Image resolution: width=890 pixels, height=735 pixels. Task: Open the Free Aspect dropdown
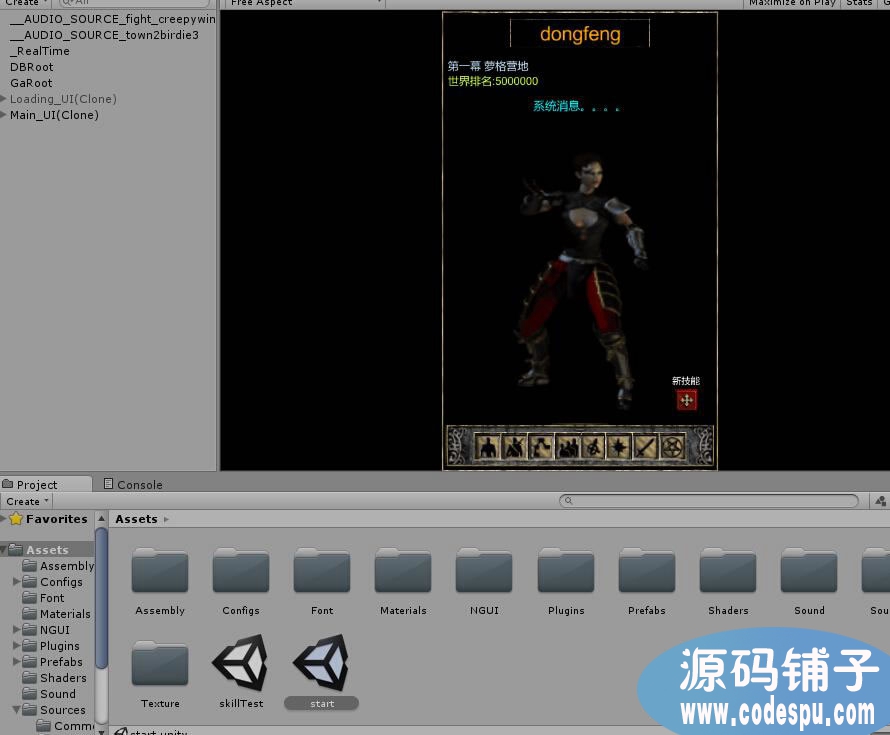pos(305,3)
